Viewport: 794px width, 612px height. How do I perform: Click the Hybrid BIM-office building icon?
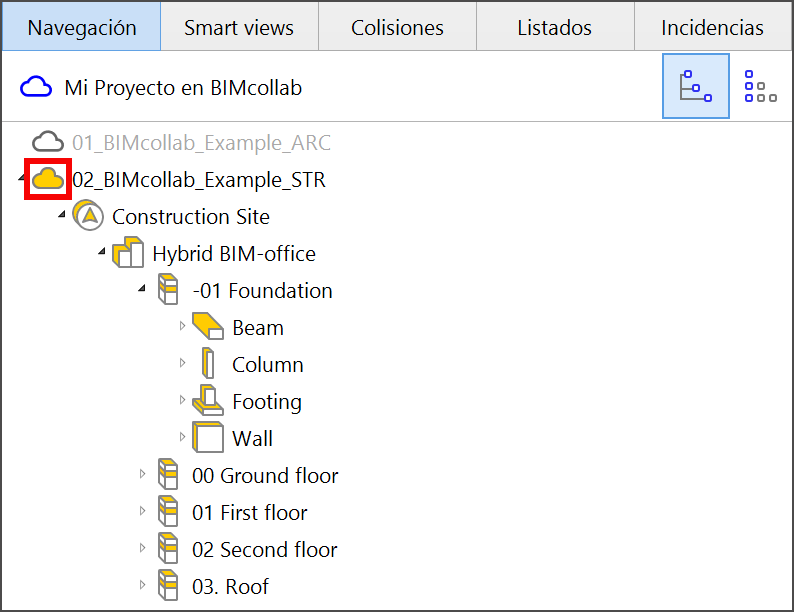coord(128,252)
